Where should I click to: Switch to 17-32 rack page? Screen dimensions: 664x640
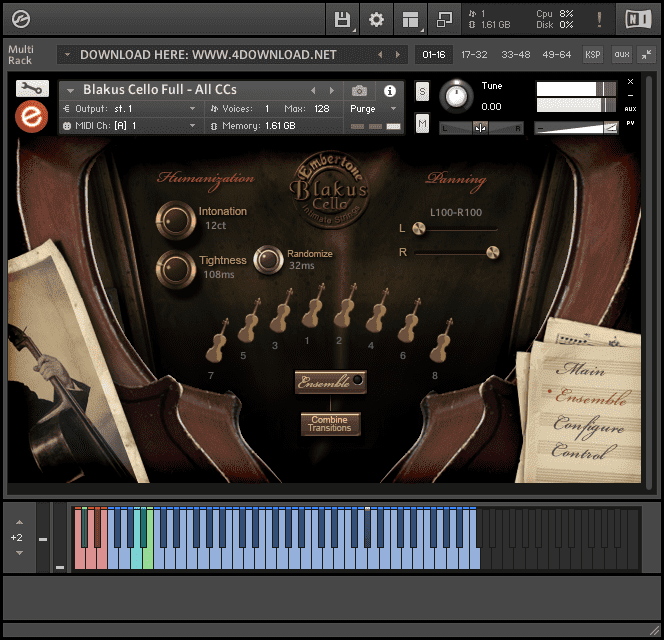pyautogui.click(x=474, y=55)
